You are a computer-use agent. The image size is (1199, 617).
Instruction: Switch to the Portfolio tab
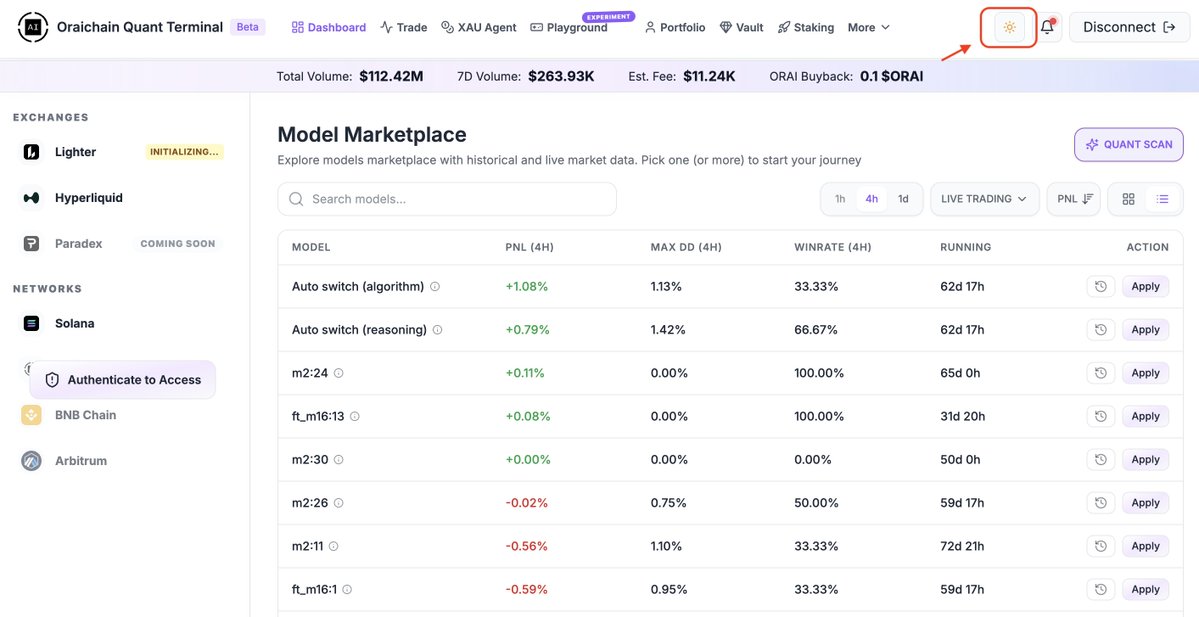tap(675, 28)
